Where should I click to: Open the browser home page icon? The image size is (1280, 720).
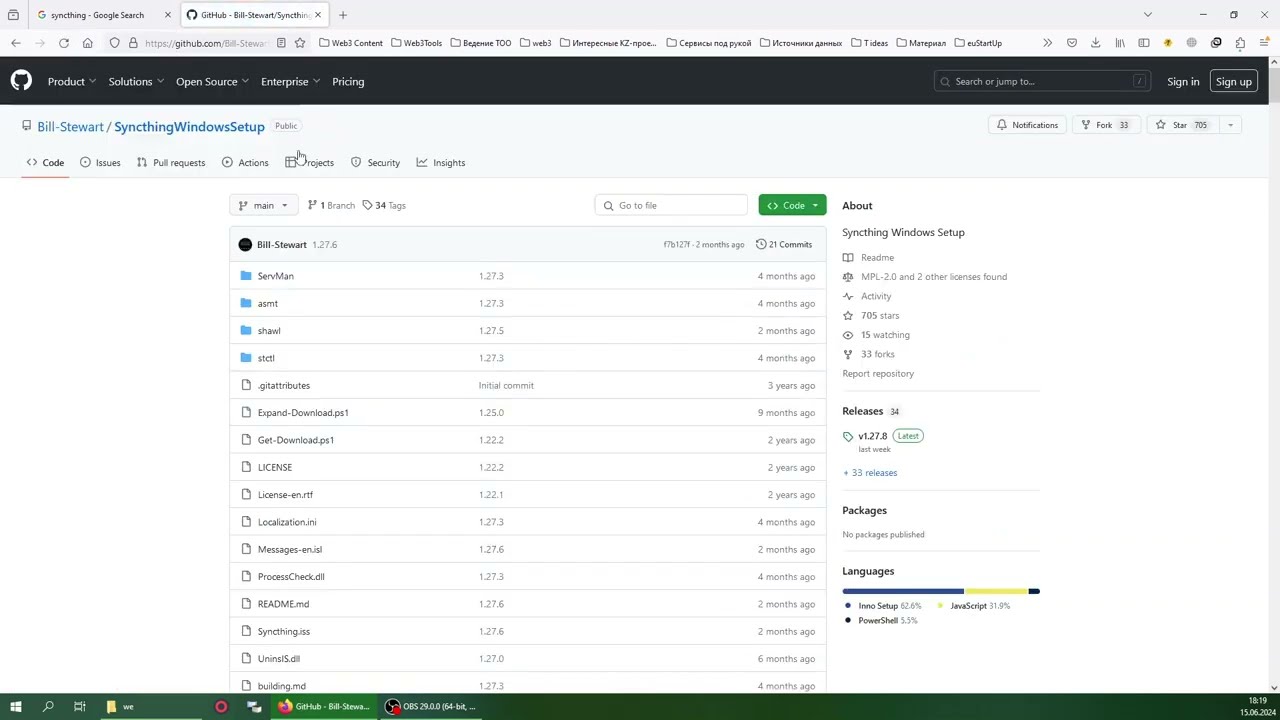coord(88,43)
